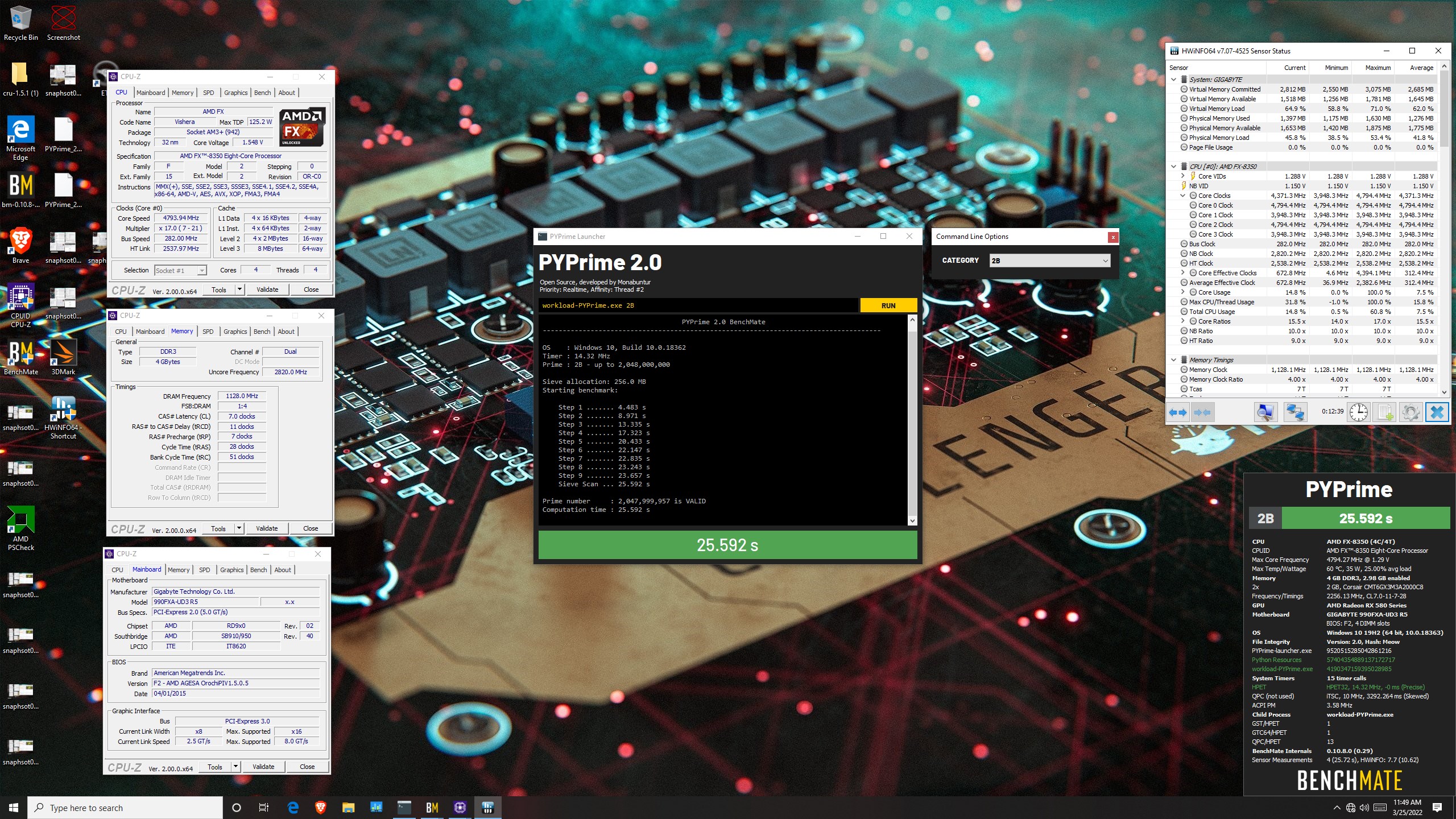The height and width of the screenshot is (819, 1456).
Task: Launch AMD PSCheck from the desktop icon
Action: pos(21,528)
